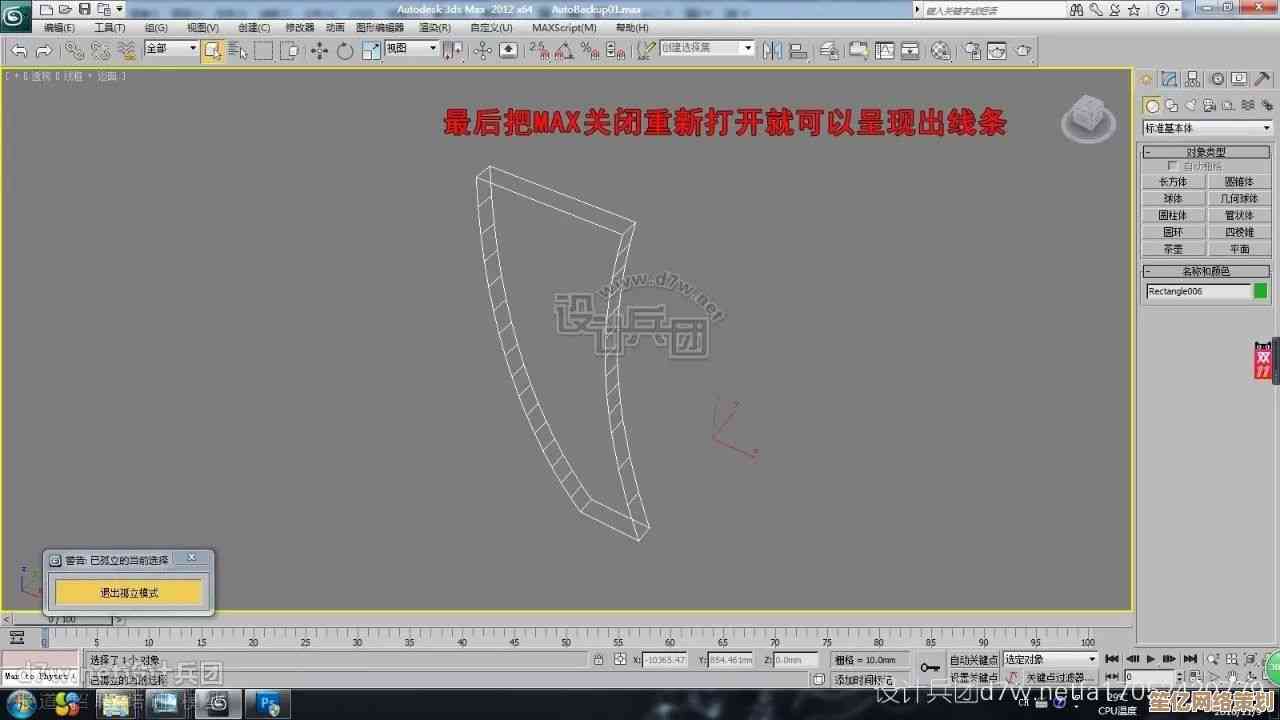The width and height of the screenshot is (1280, 720).
Task: Select the Select and Rotate tool
Action: coord(345,50)
